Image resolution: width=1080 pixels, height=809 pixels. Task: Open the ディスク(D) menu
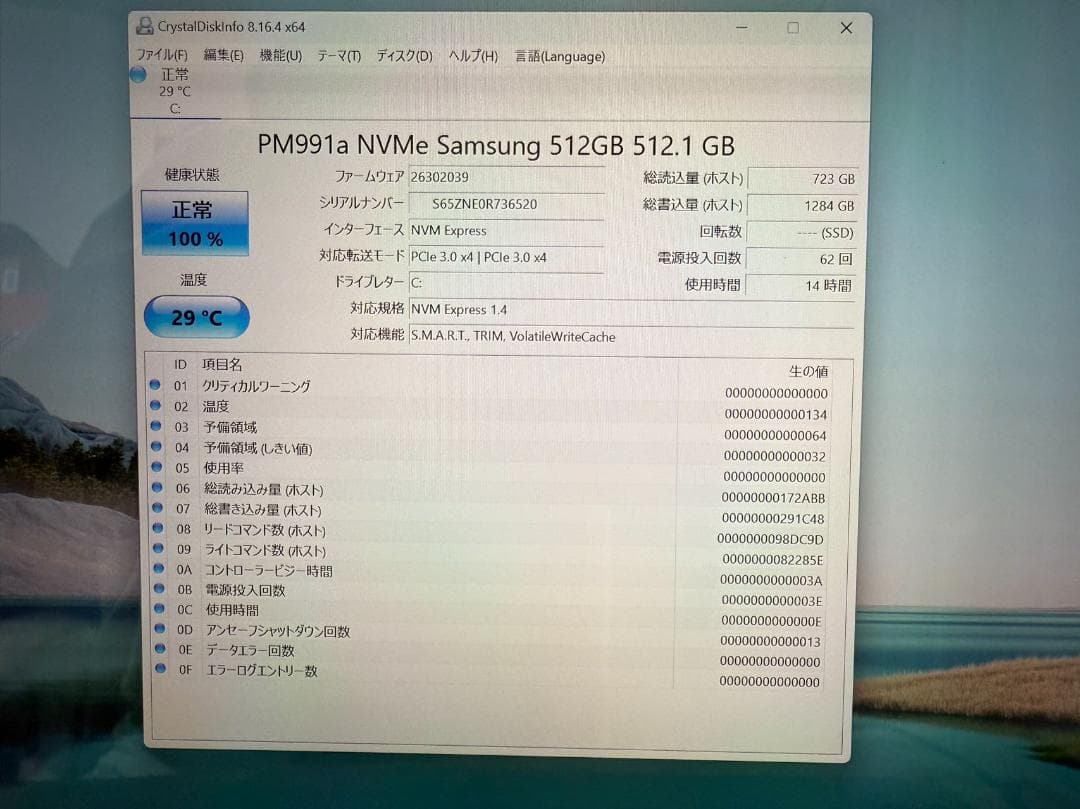404,56
